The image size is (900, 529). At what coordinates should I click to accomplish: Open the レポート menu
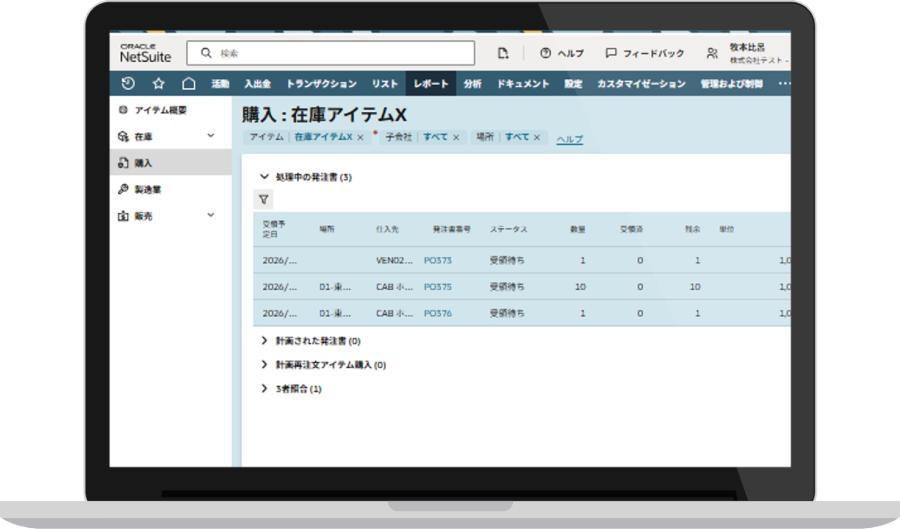[x=431, y=84]
